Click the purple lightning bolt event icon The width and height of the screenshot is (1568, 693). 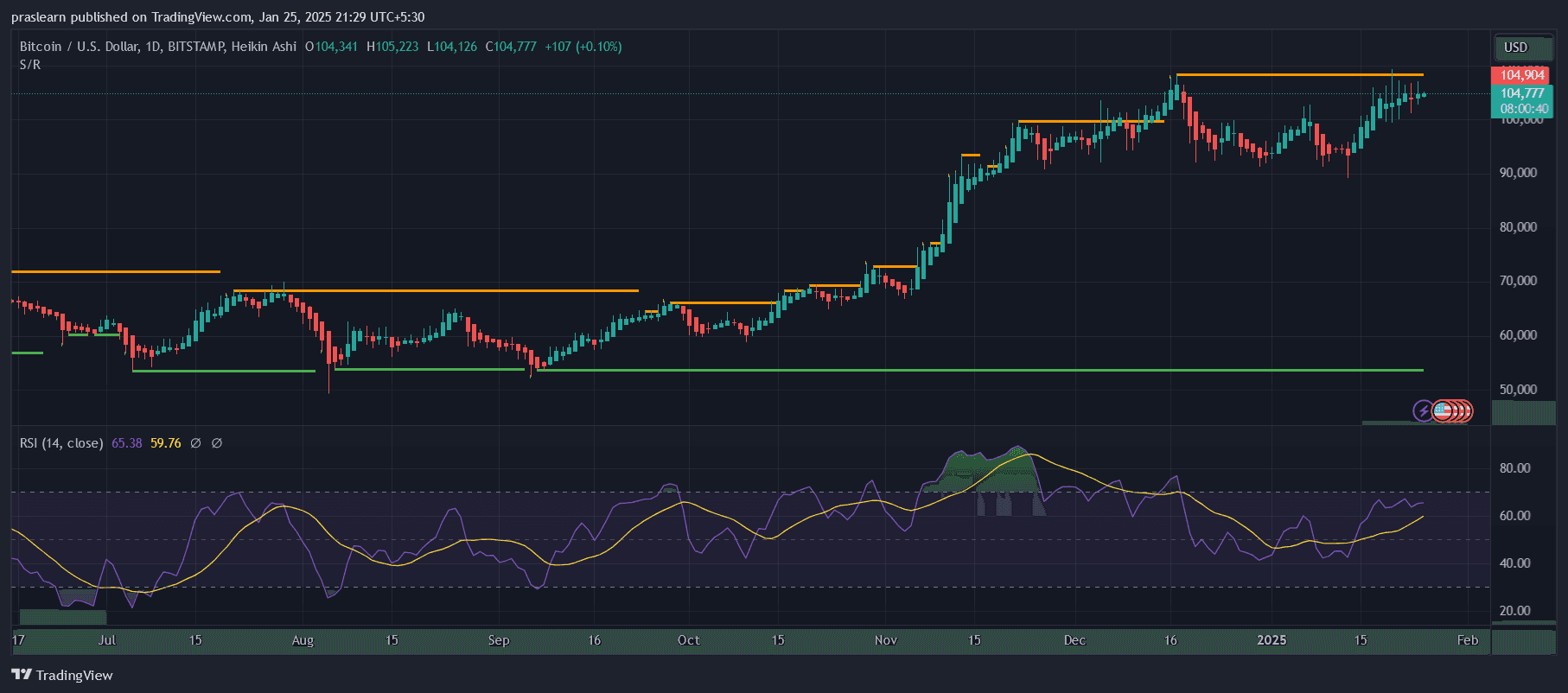[1423, 411]
